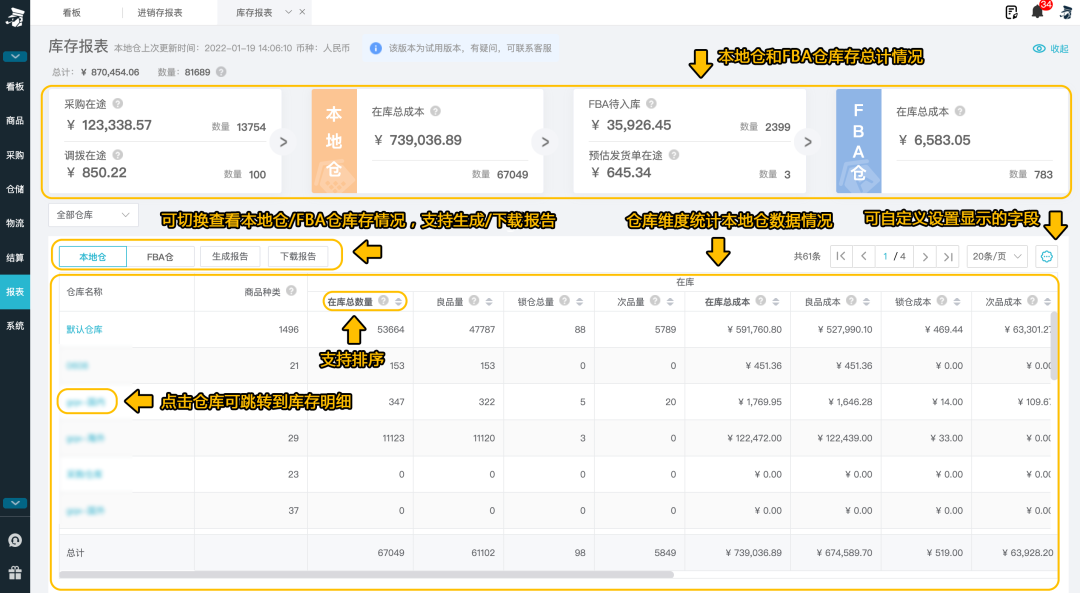
Task: Click arrow after FBA待入库 card
Action: coord(807,142)
